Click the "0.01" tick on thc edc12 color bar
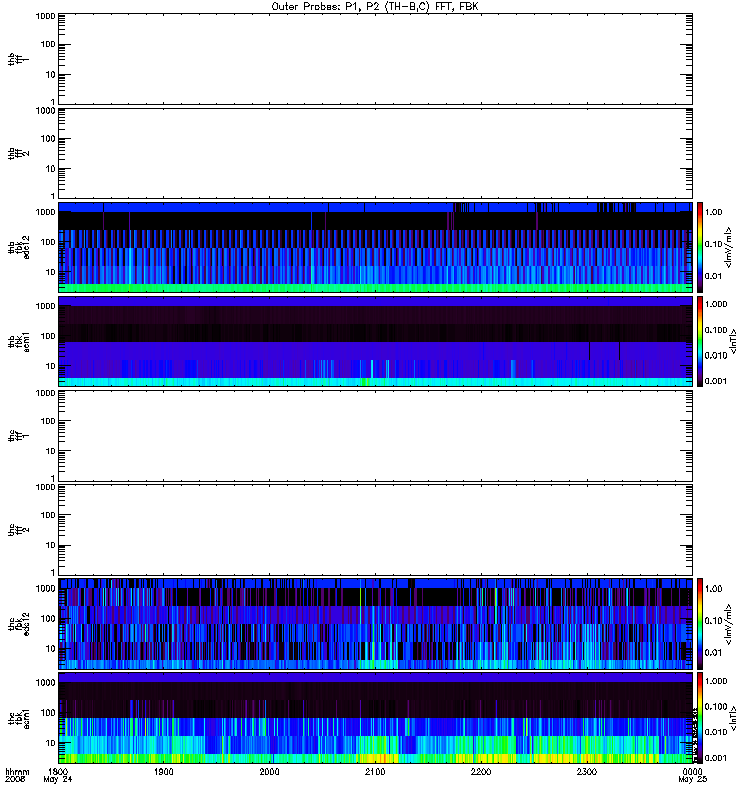 point(713,653)
